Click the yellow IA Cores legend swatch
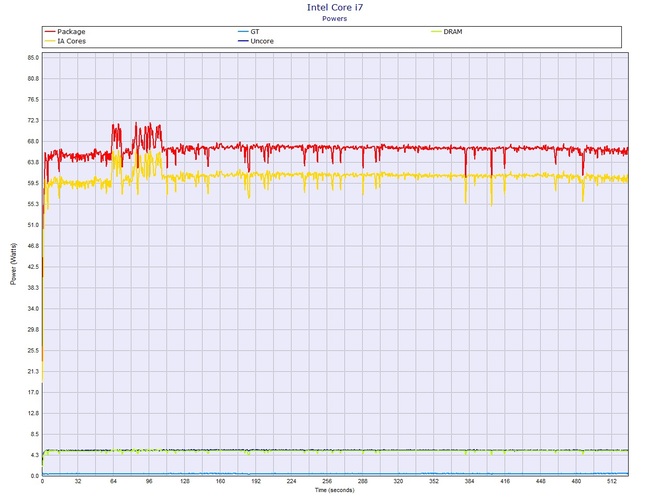This screenshot has width=670, height=502. tap(50, 41)
